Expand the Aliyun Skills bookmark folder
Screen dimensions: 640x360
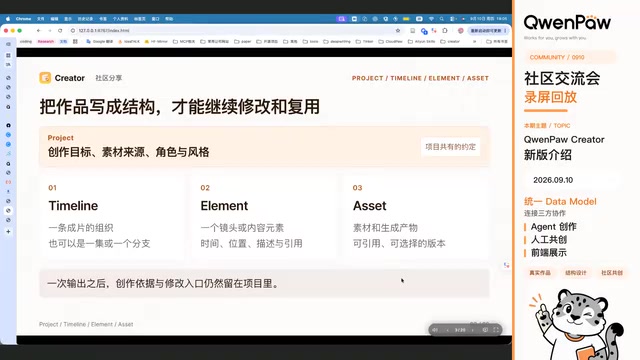[x=422, y=42]
